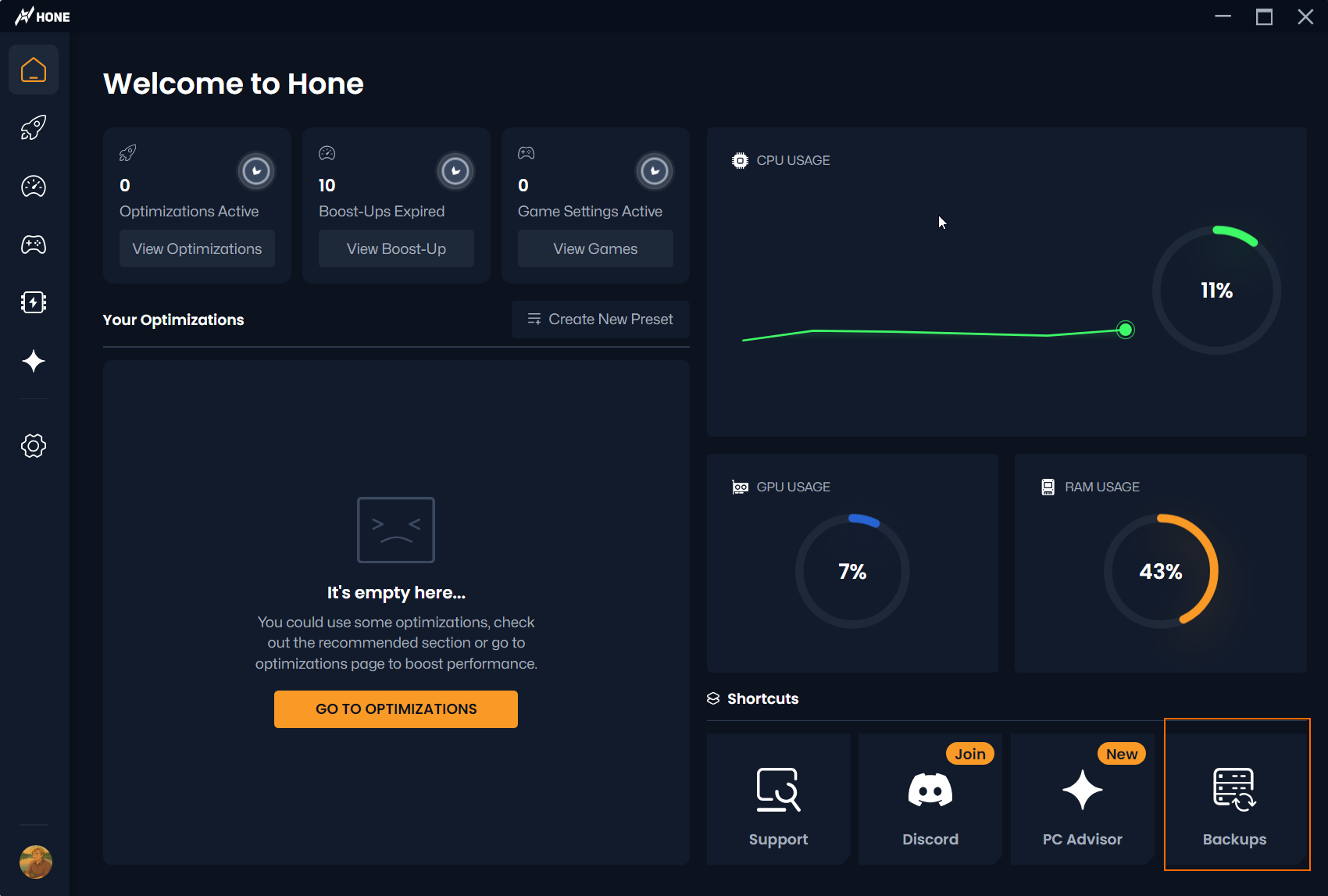Open the speedometer Boost-Up sidebar page

click(34, 186)
